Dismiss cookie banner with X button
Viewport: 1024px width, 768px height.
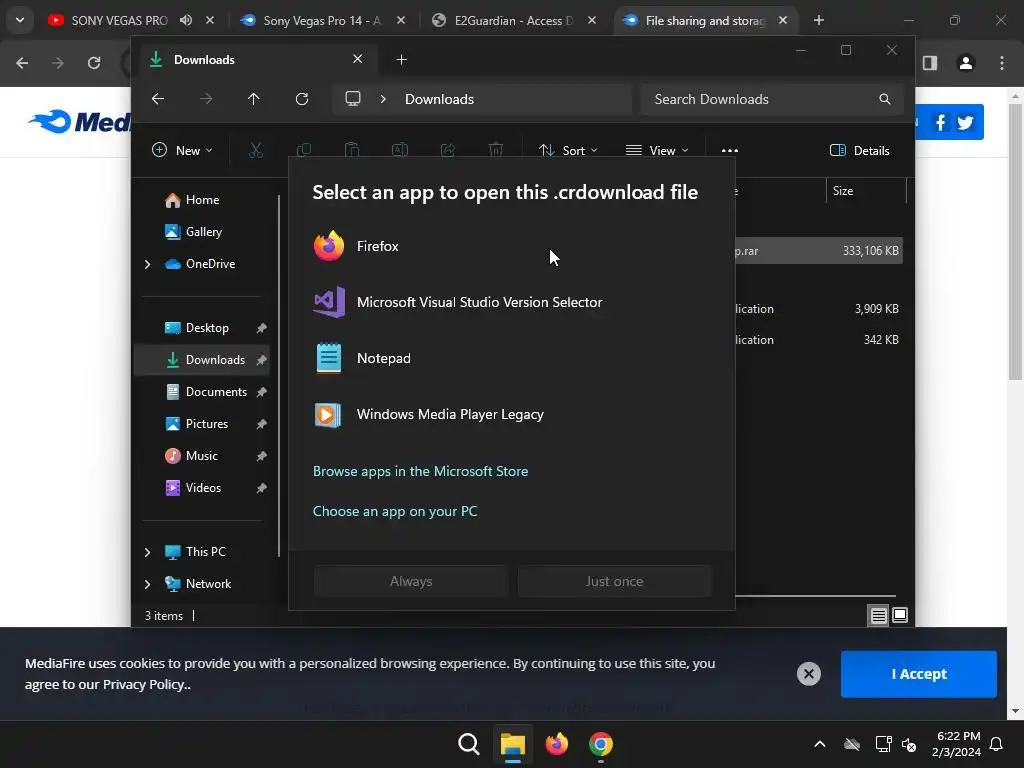click(x=808, y=674)
